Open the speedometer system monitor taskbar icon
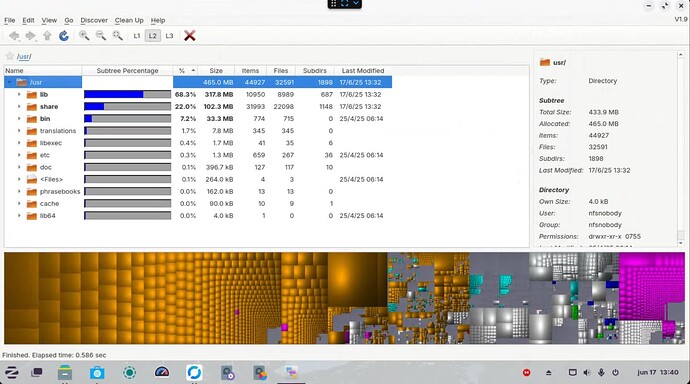 162,373
